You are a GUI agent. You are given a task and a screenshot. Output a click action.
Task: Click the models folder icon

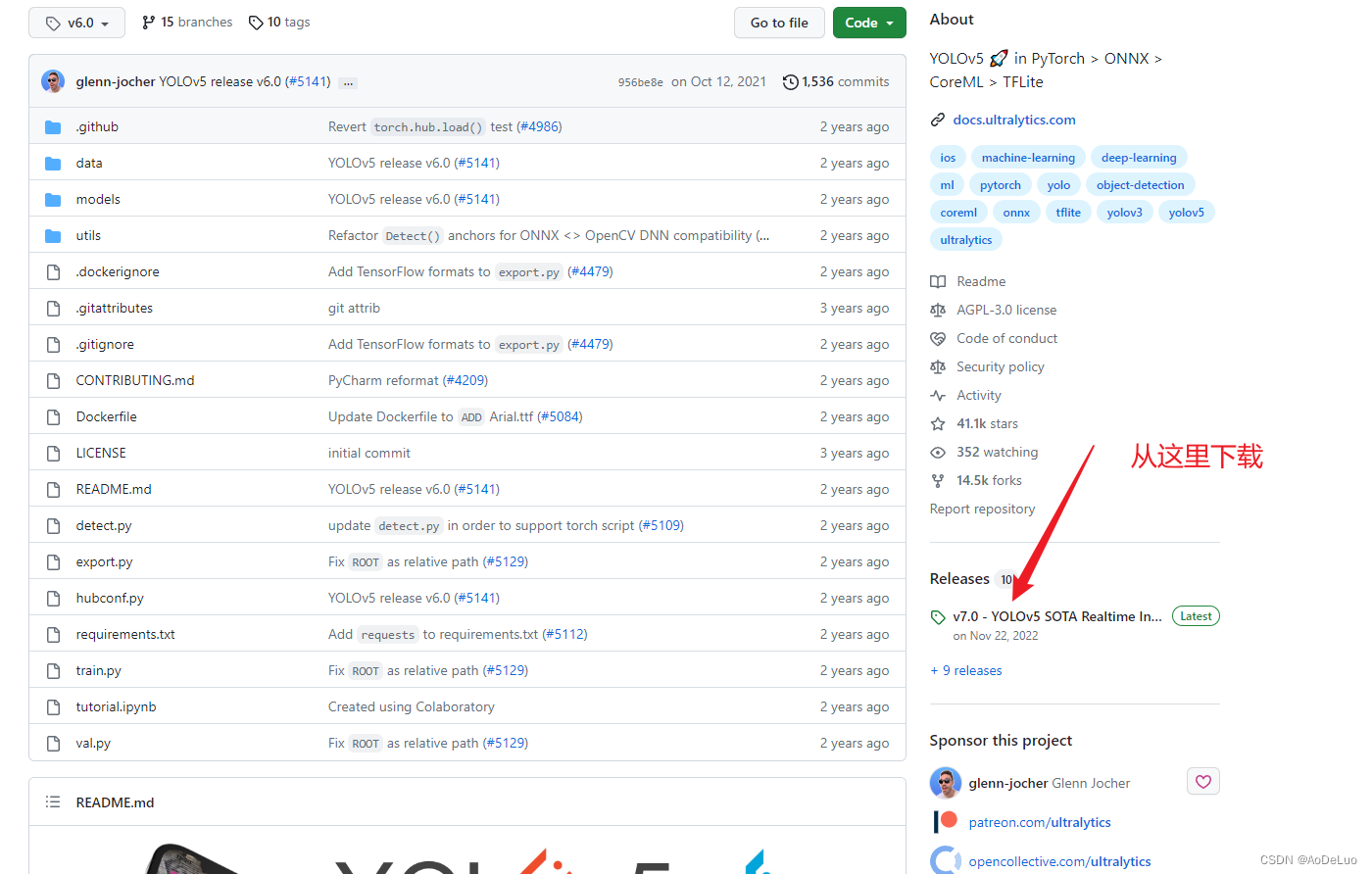click(53, 199)
